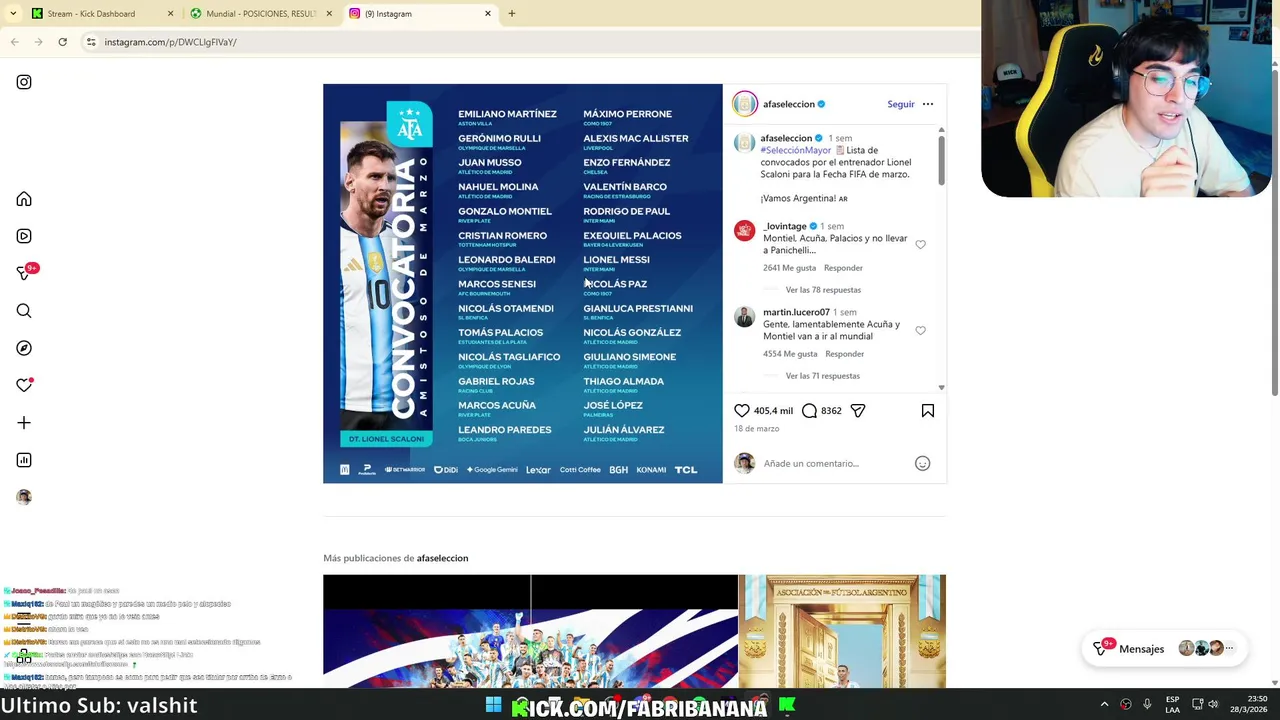
Task: Open the '18 de marzo' post date
Action: (x=756, y=429)
